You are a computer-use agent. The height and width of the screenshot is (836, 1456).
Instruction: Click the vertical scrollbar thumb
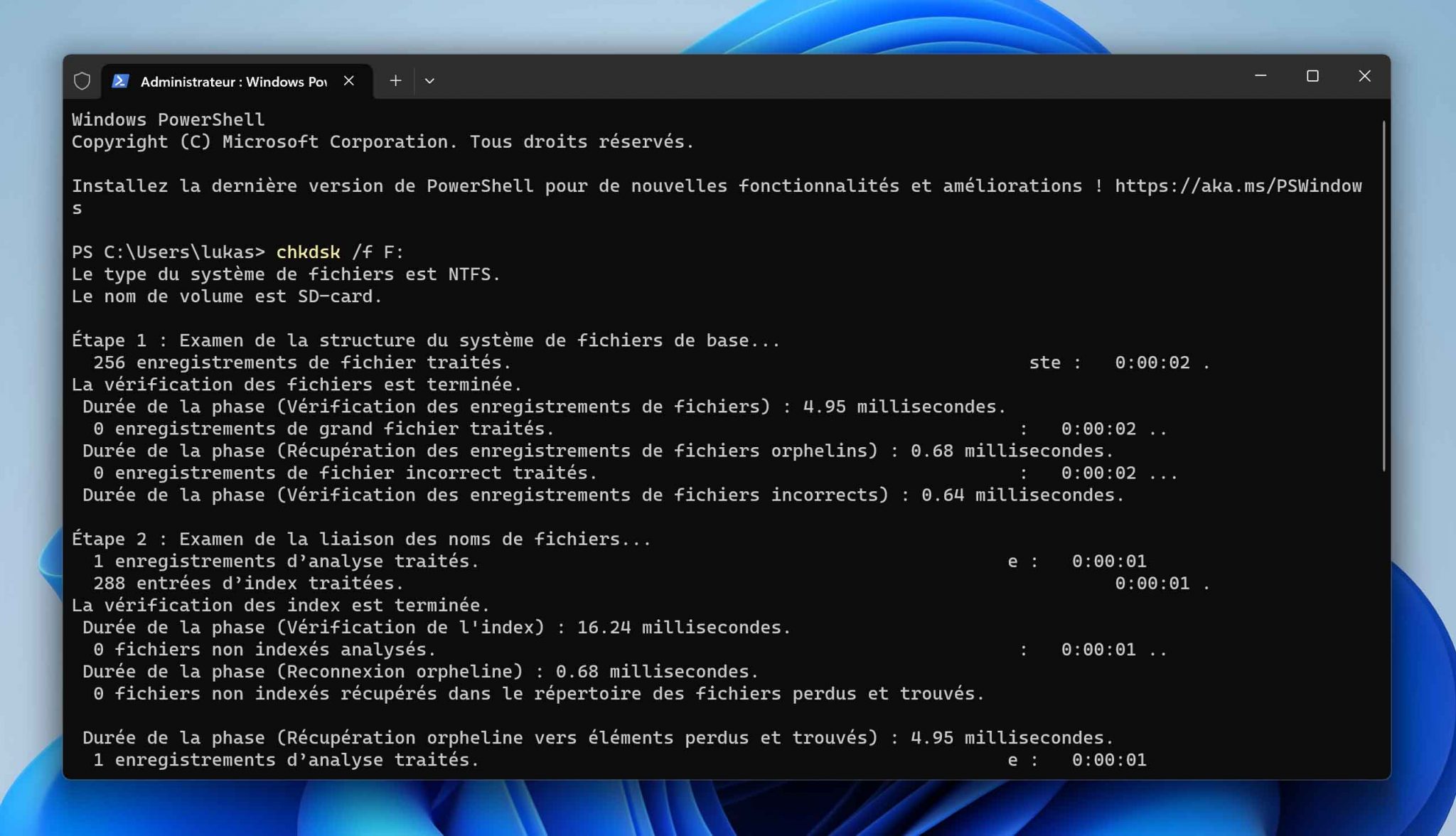tap(1383, 296)
